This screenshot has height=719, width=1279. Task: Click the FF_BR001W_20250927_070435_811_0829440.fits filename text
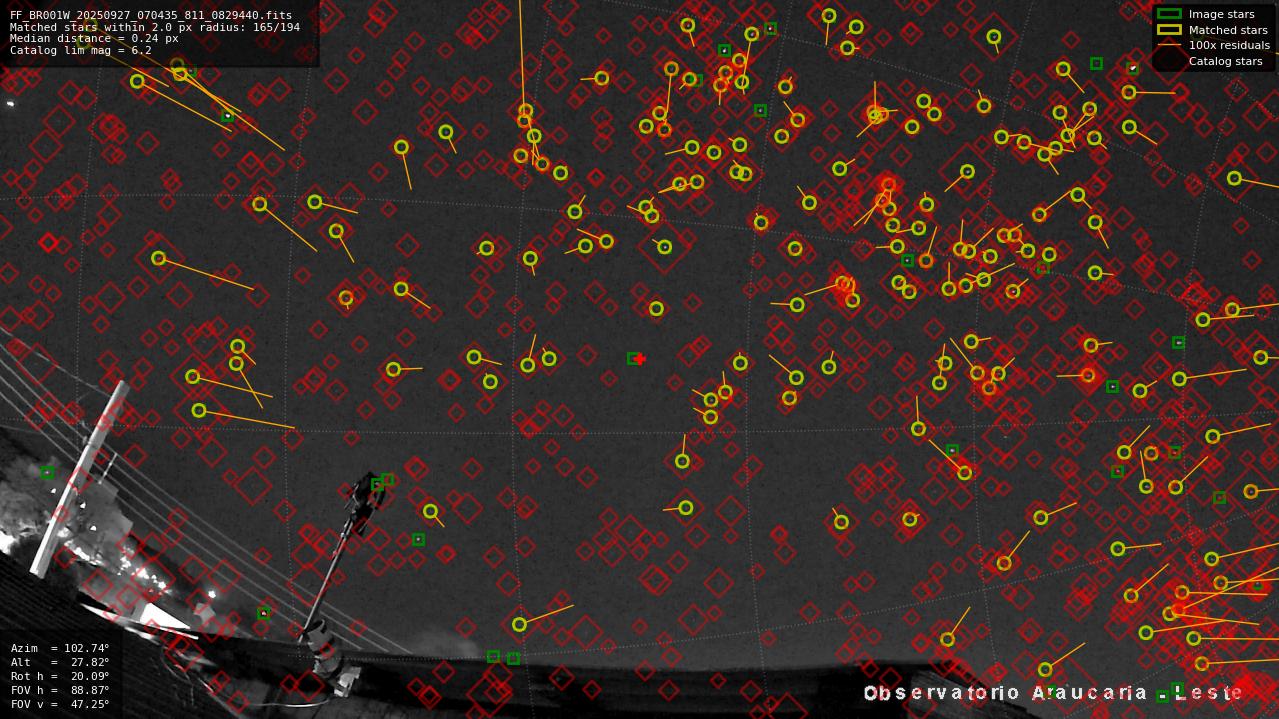coord(151,16)
